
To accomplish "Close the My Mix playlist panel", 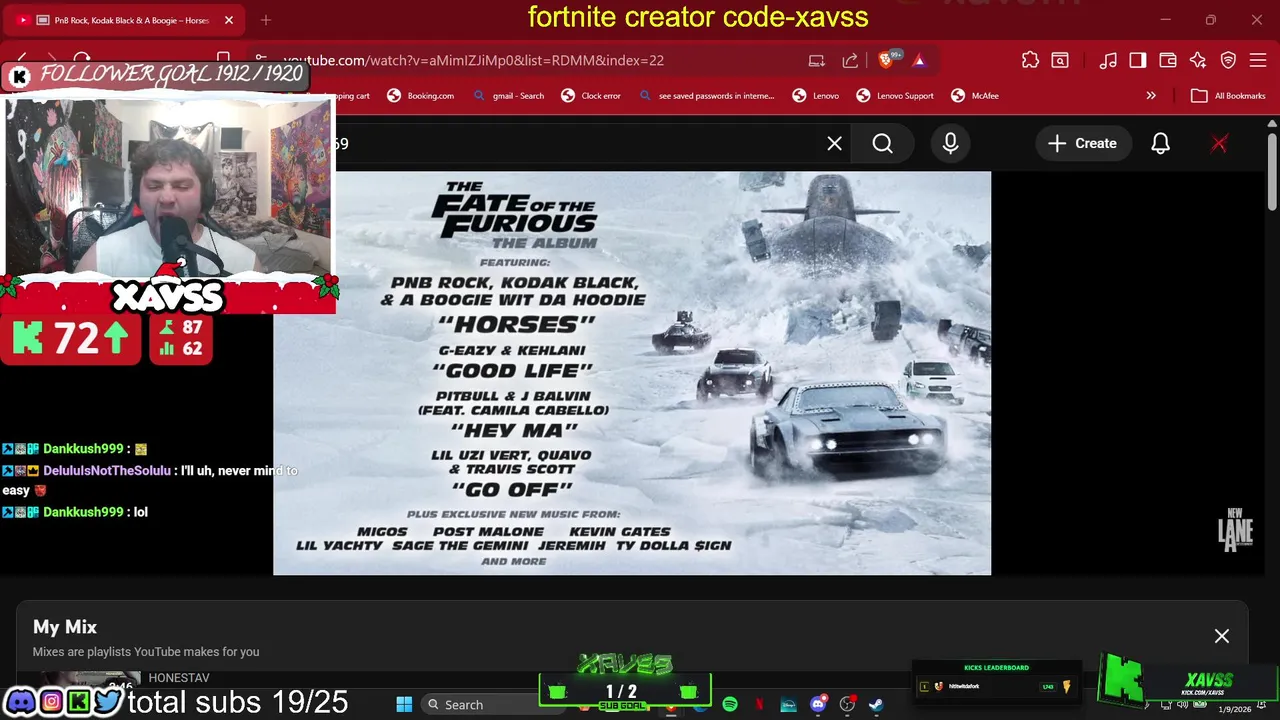I will (1222, 636).
